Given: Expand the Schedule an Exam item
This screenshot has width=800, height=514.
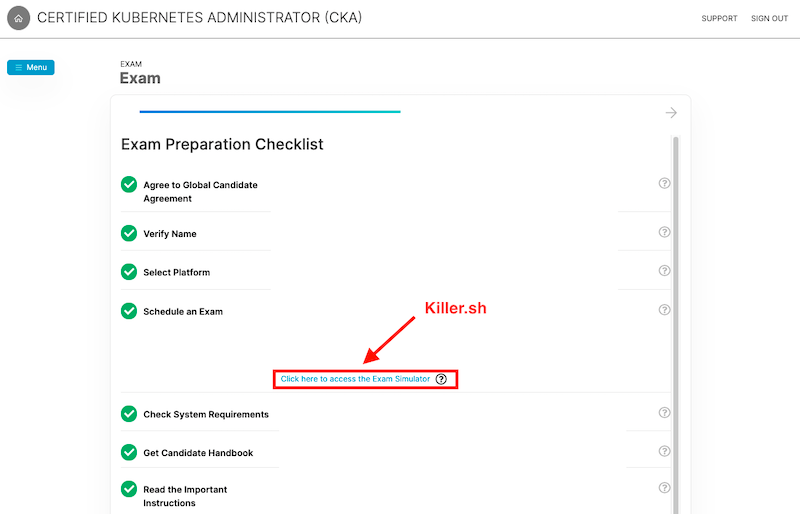Looking at the screenshot, I should point(183,311).
